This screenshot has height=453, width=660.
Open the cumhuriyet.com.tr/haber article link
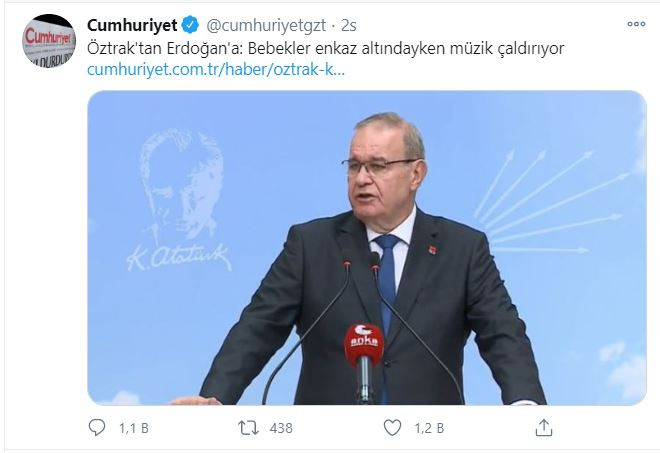click(216, 69)
